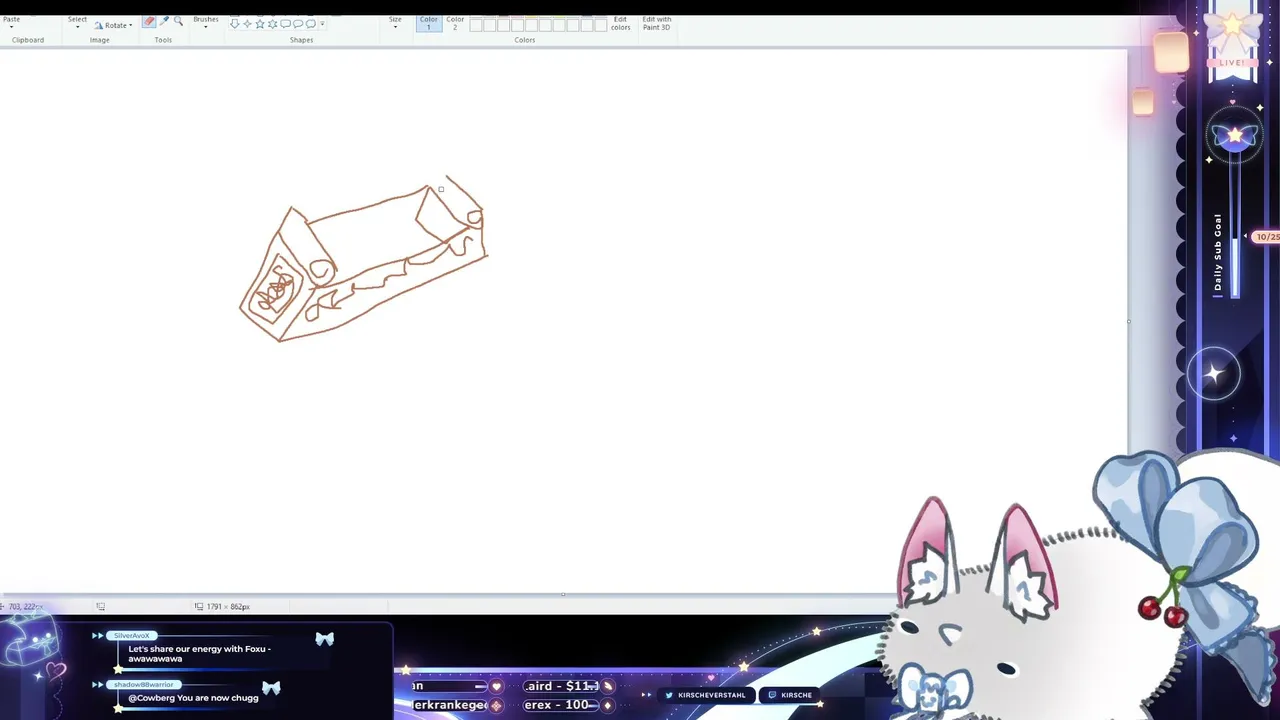Click the Clipboard group label
Image resolution: width=1280 pixels, height=720 pixels.
click(x=28, y=40)
